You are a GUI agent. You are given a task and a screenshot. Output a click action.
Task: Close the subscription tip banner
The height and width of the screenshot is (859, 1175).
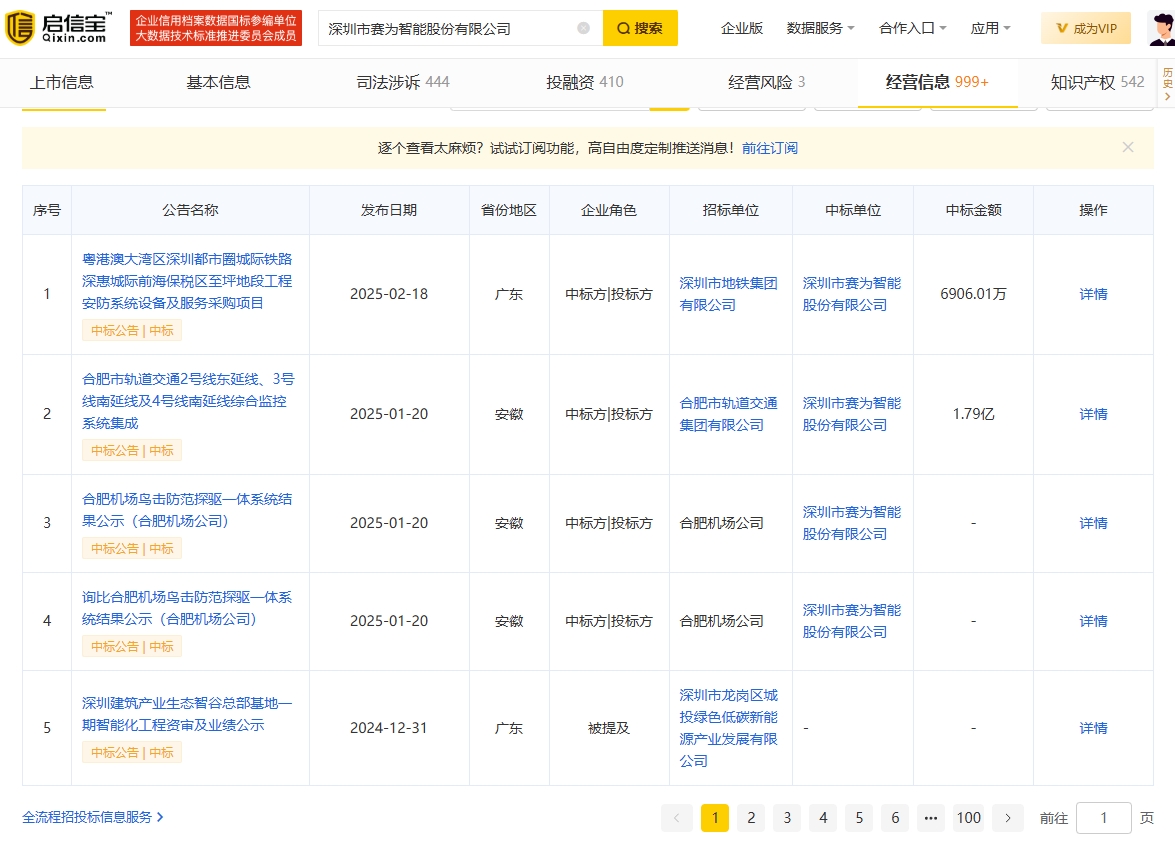[x=1128, y=148]
